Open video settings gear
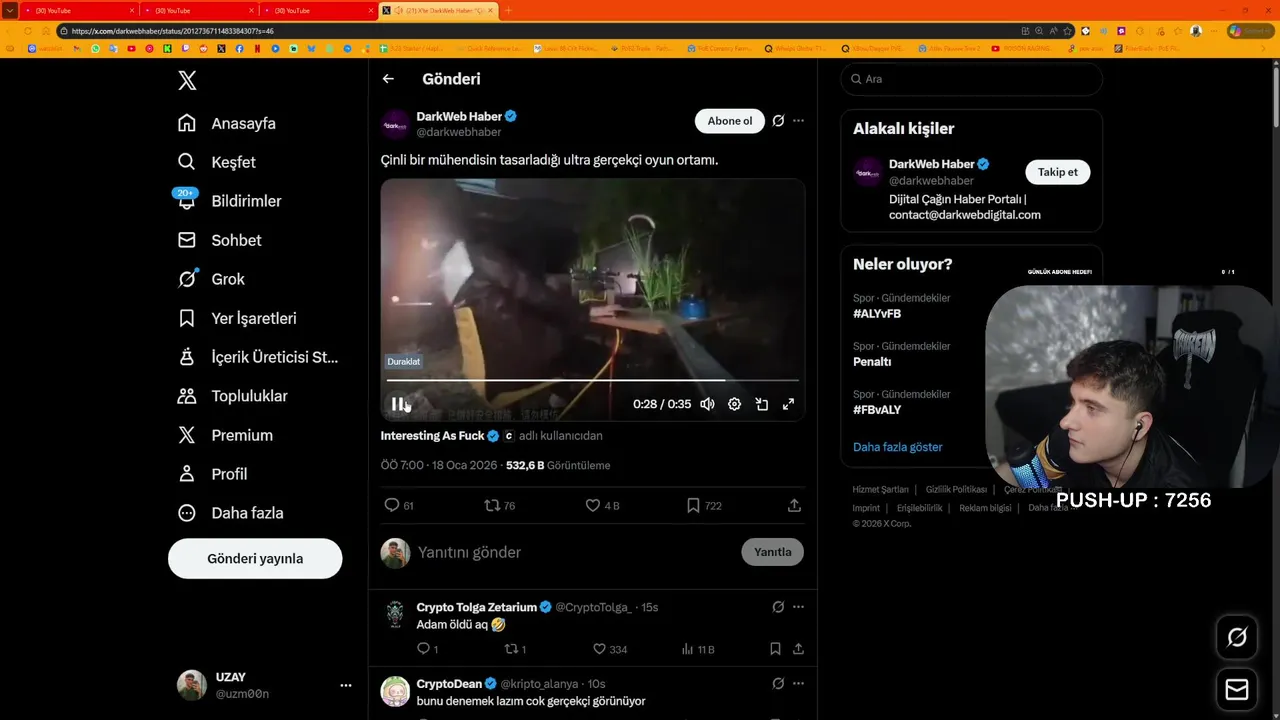1280x720 pixels. coord(734,404)
